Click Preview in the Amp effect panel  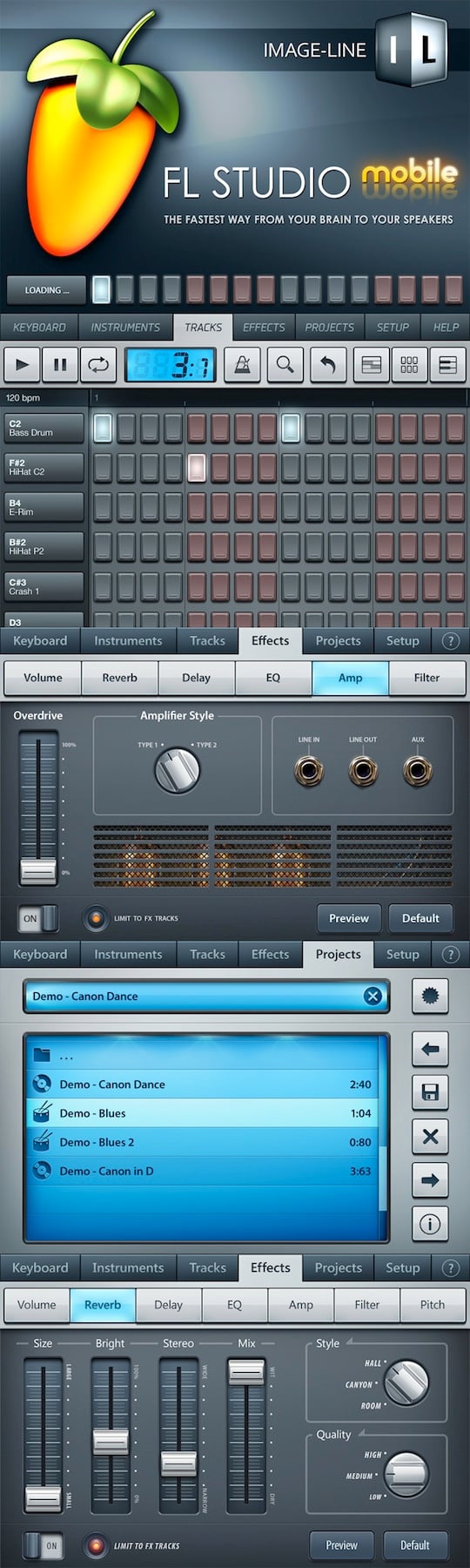[x=349, y=918]
